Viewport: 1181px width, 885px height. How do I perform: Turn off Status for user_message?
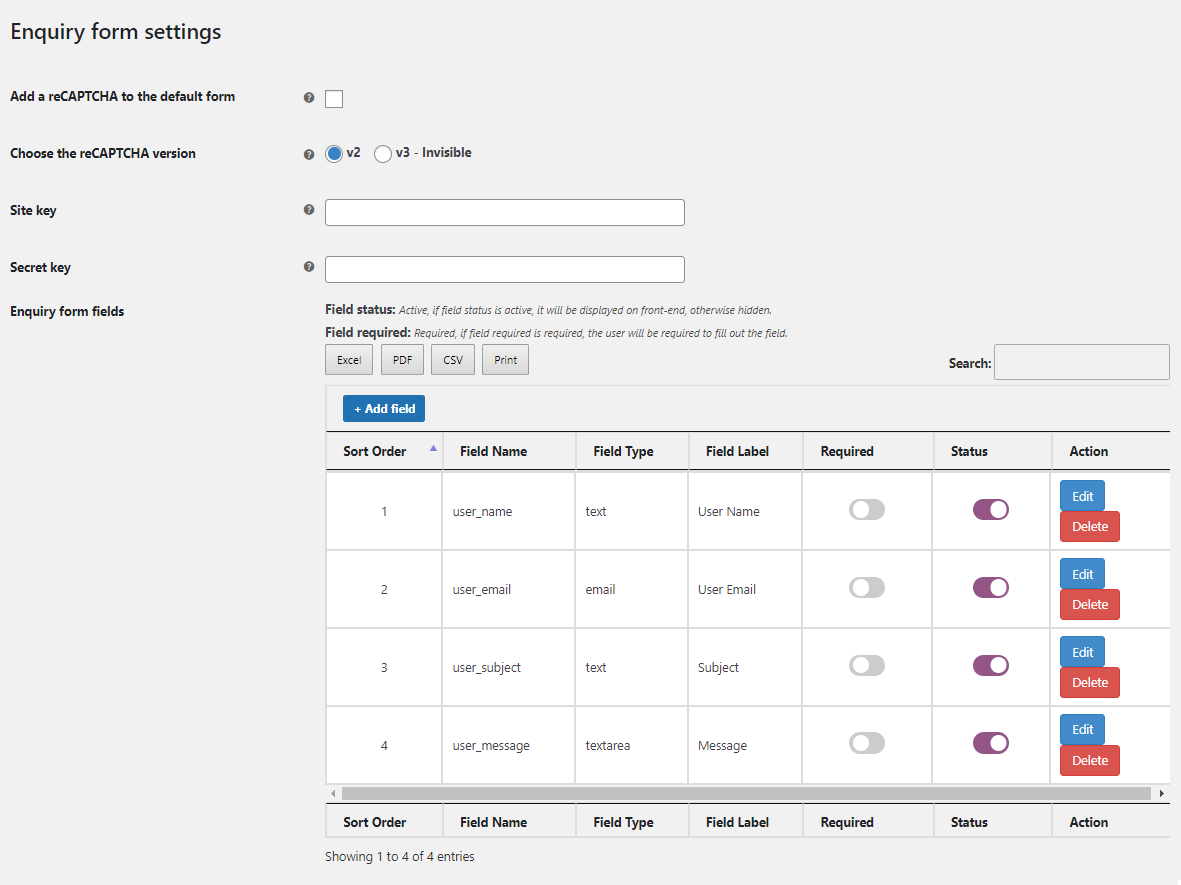point(990,743)
